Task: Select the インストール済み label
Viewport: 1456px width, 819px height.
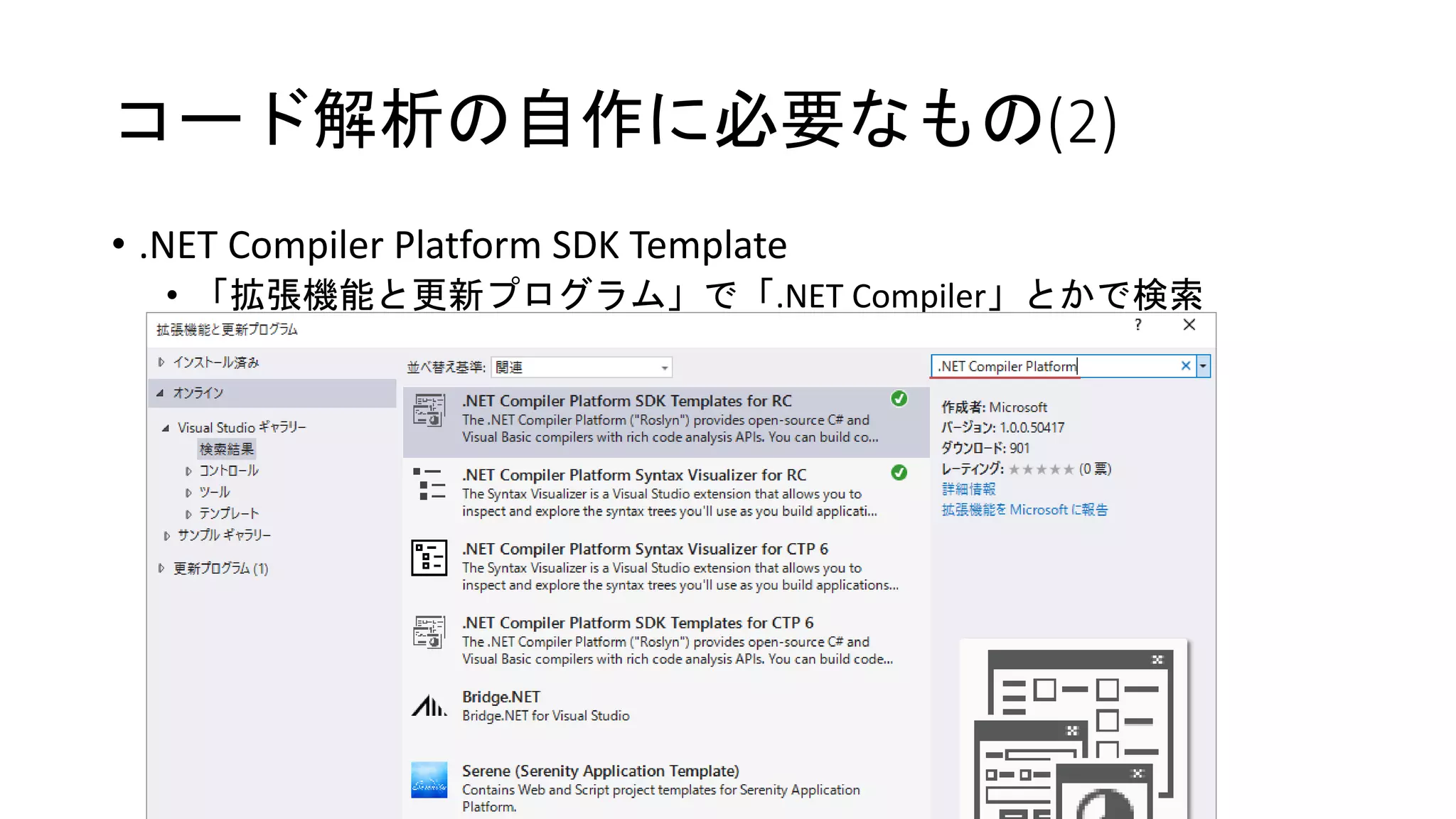Action: pyautogui.click(x=216, y=363)
